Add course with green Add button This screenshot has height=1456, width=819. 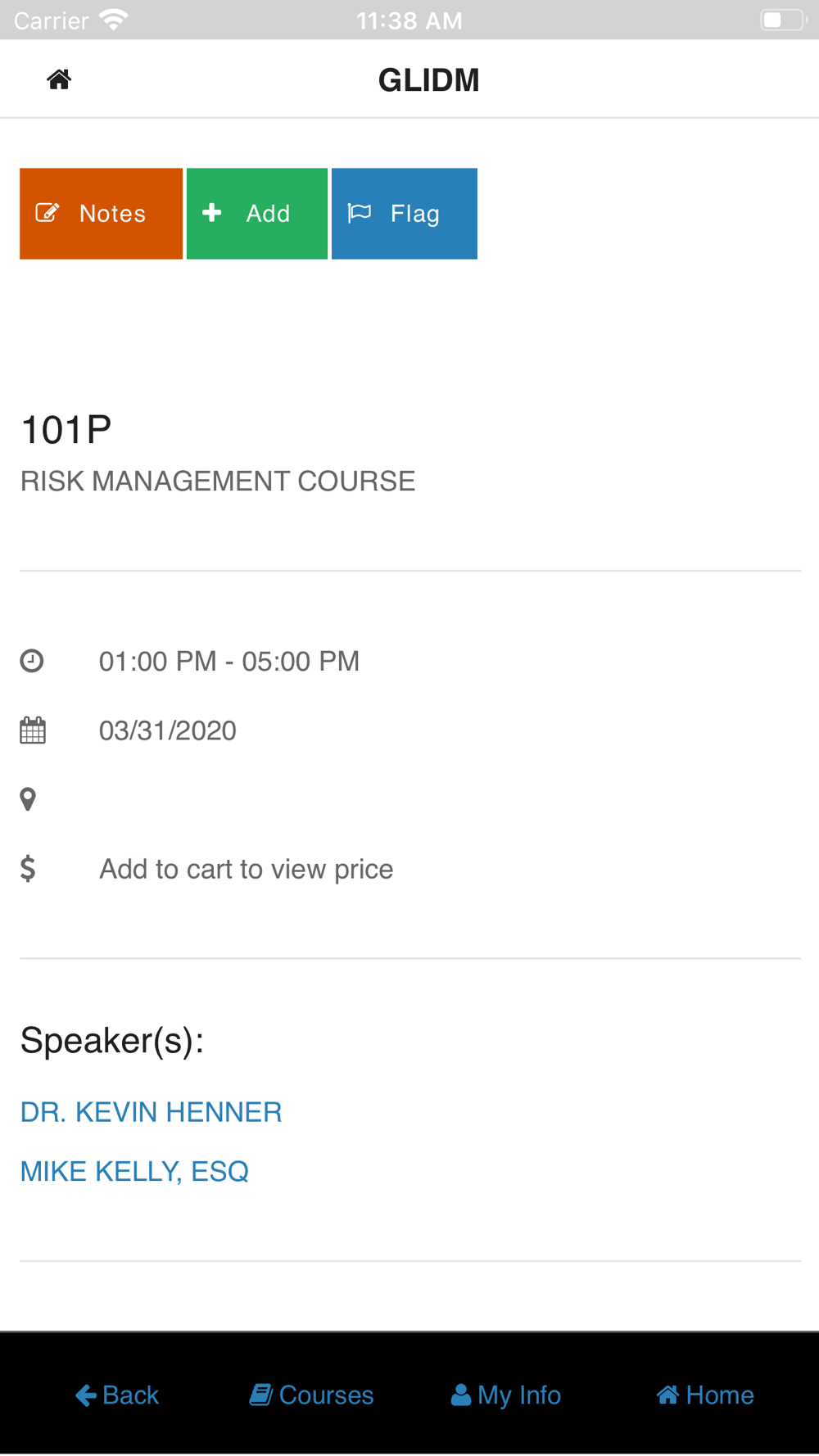pyautogui.click(x=257, y=214)
